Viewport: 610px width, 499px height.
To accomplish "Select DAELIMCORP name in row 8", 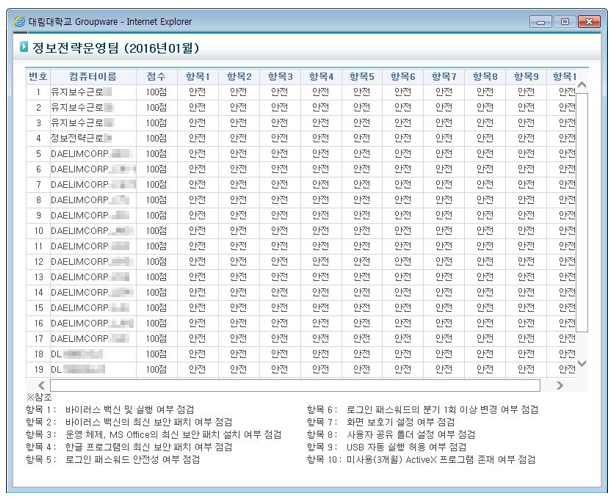I will pyautogui.click(x=90, y=200).
